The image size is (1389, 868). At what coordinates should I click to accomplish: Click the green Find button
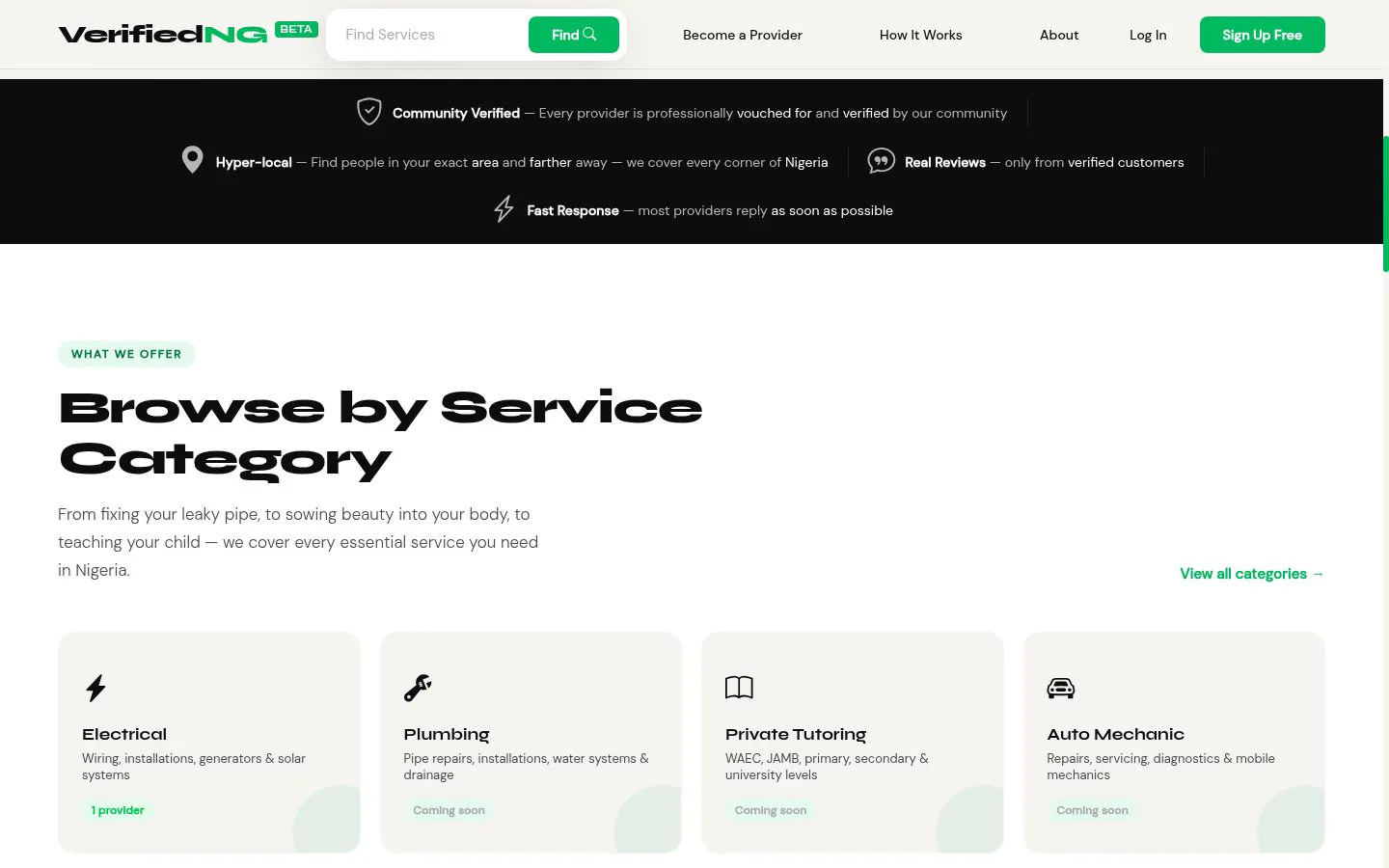pos(574,35)
